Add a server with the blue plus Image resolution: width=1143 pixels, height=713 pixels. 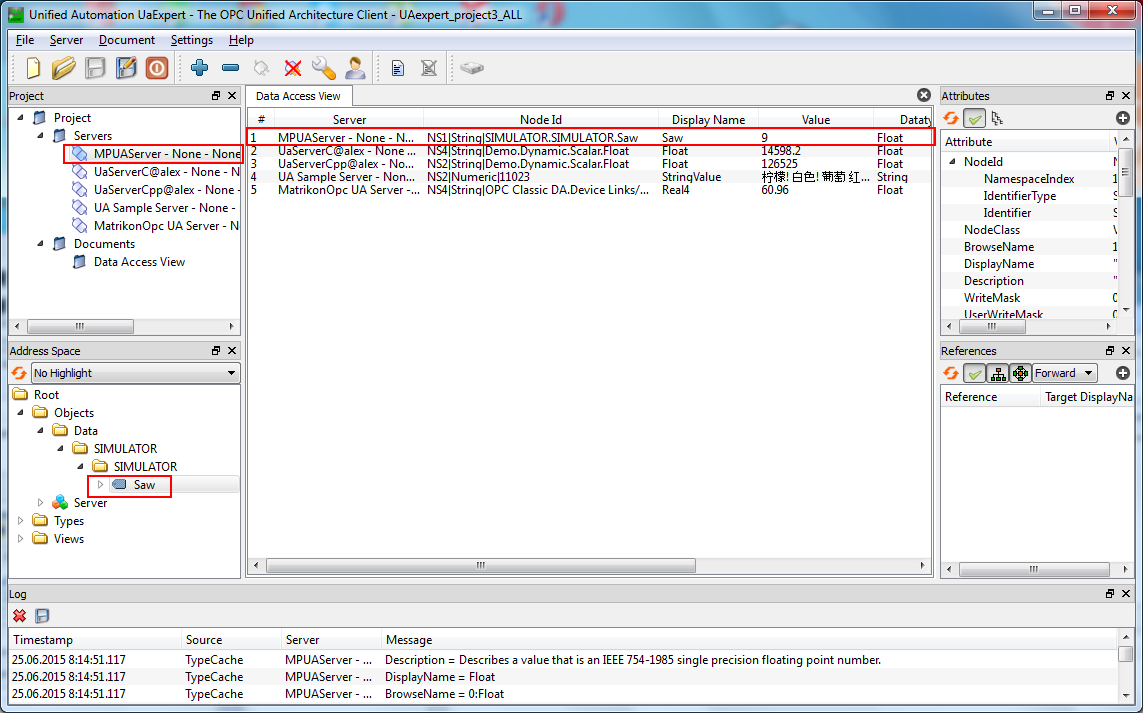point(199,68)
